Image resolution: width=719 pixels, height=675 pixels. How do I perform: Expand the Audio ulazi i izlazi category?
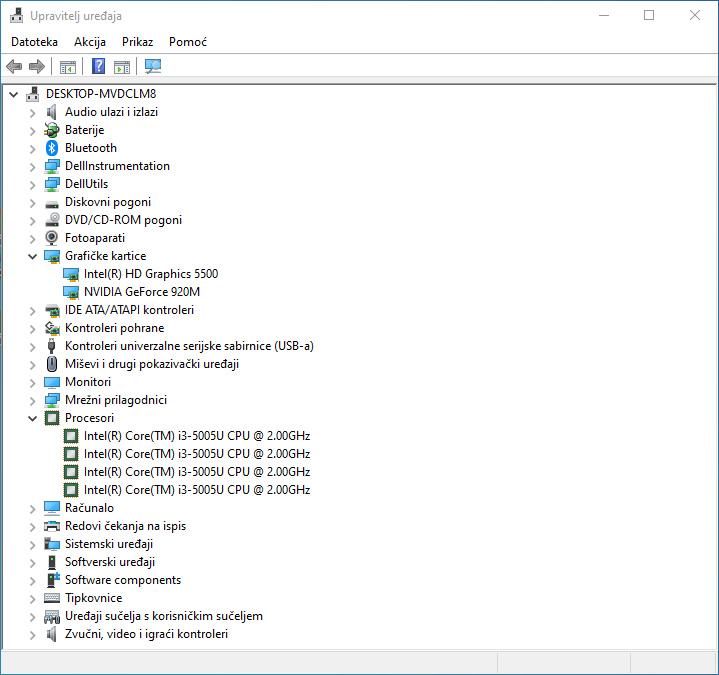(x=32, y=112)
